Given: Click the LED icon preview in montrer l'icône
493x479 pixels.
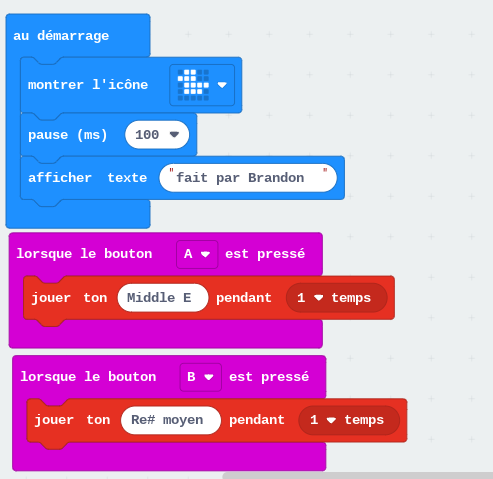Looking at the screenshot, I should [193, 85].
